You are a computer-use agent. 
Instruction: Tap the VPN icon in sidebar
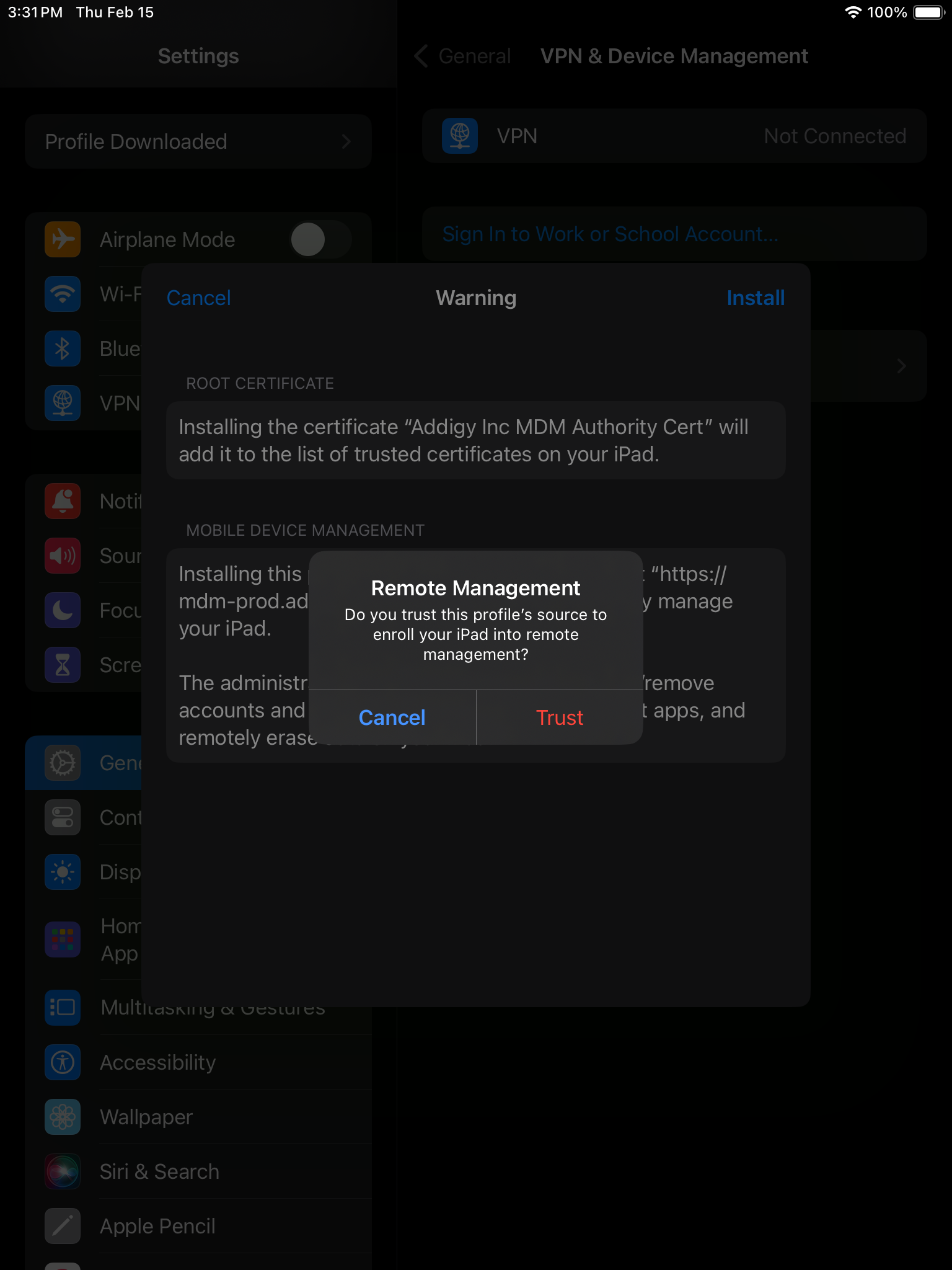[63, 403]
